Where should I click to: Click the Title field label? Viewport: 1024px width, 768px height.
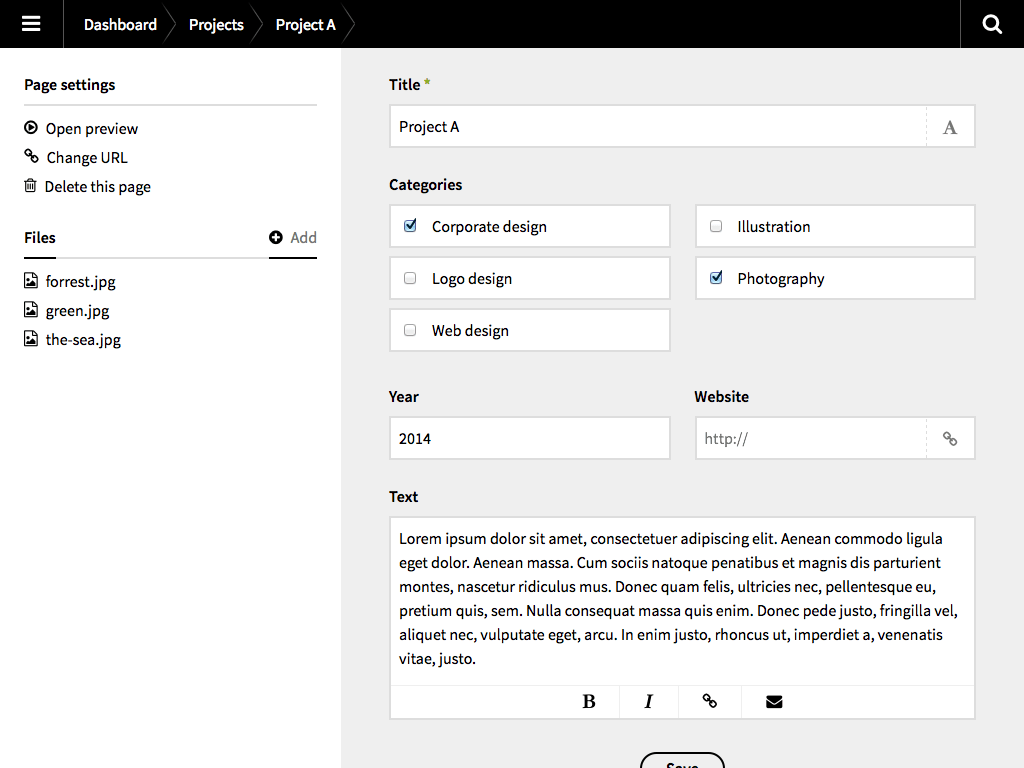tap(405, 85)
